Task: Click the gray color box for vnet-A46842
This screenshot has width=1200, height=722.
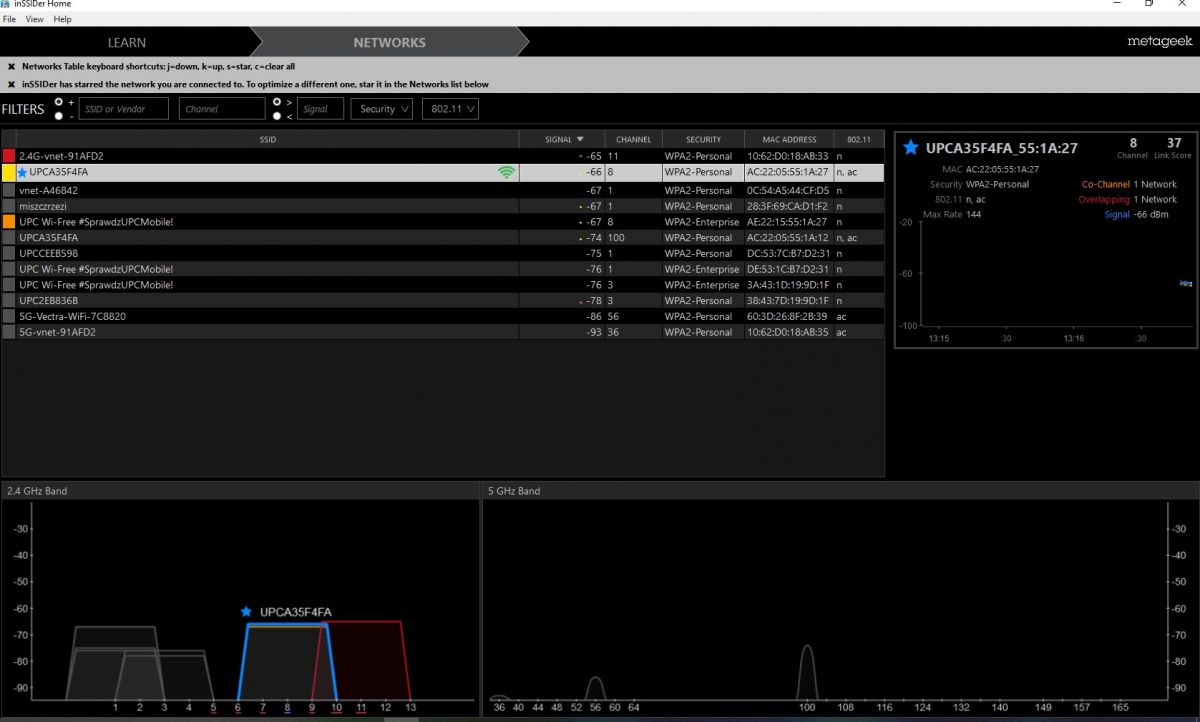Action: [x=9, y=190]
